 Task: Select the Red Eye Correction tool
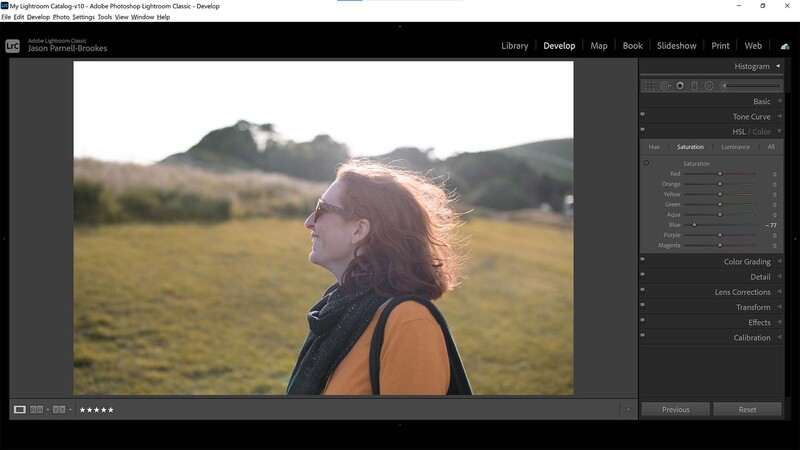680,86
